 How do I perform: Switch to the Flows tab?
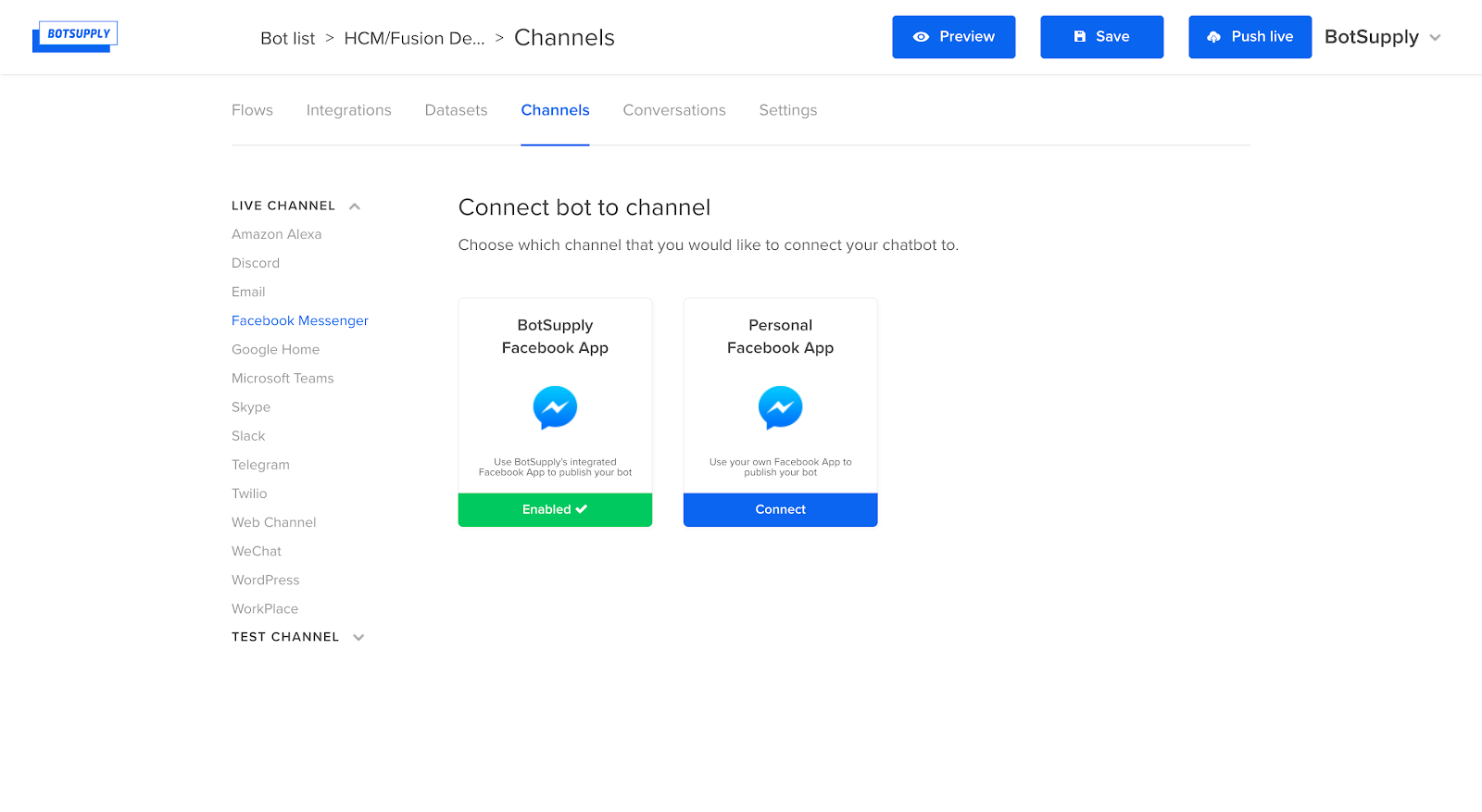(252, 110)
